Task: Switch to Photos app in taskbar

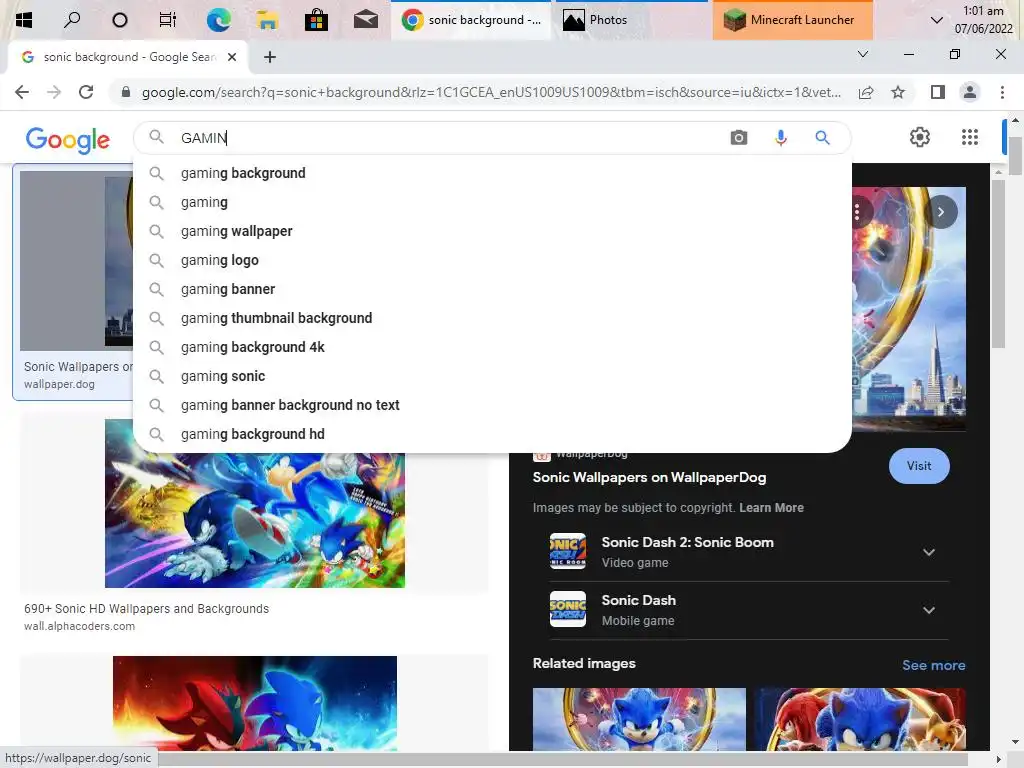Action: click(x=631, y=20)
